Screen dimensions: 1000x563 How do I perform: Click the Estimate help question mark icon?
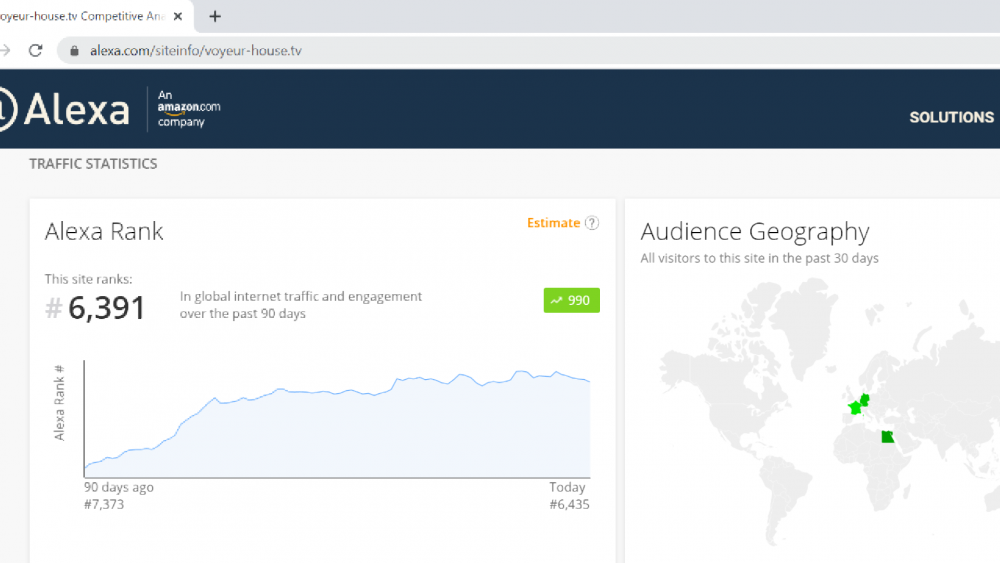pyautogui.click(x=592, y=223)
